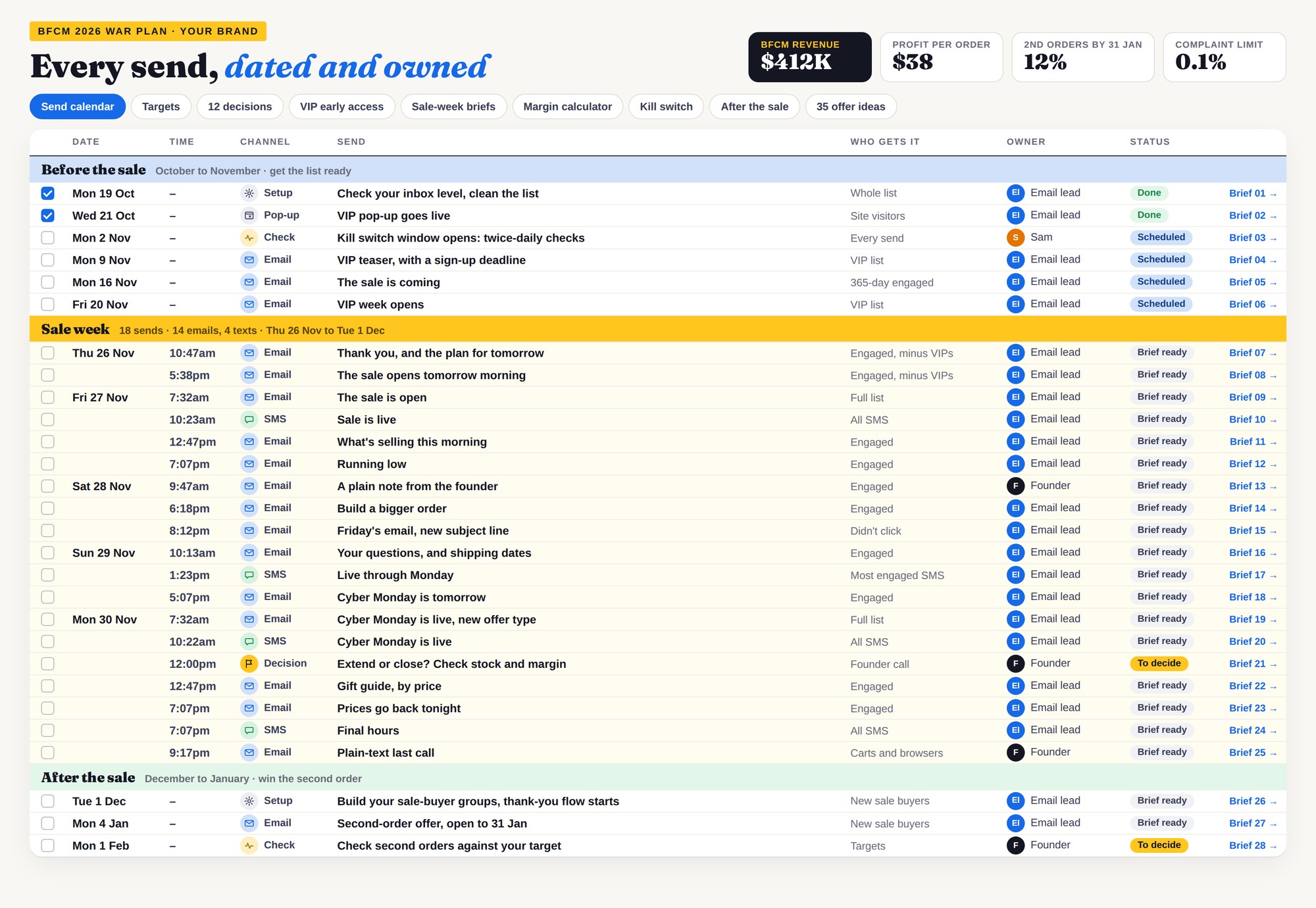Click the SMS bubble icon for Sale is live
The image size is (1316, 908).
click(249, 420)
